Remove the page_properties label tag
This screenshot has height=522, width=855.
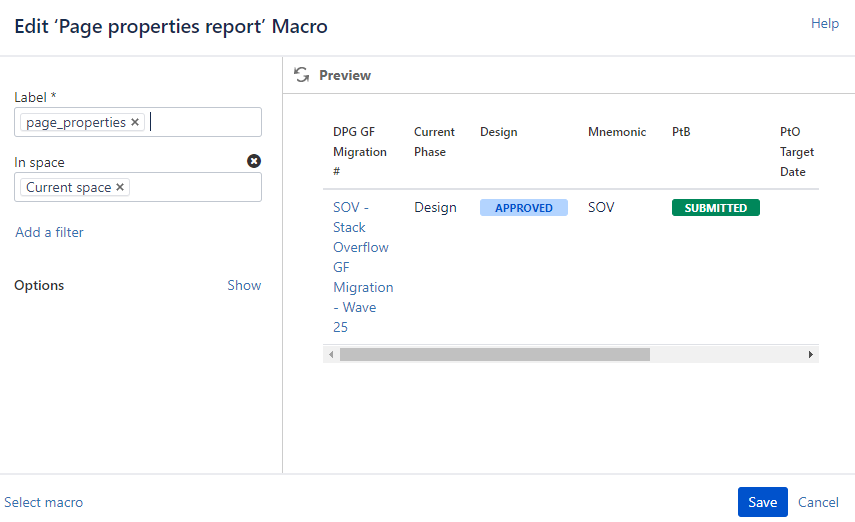click(135, 122)
